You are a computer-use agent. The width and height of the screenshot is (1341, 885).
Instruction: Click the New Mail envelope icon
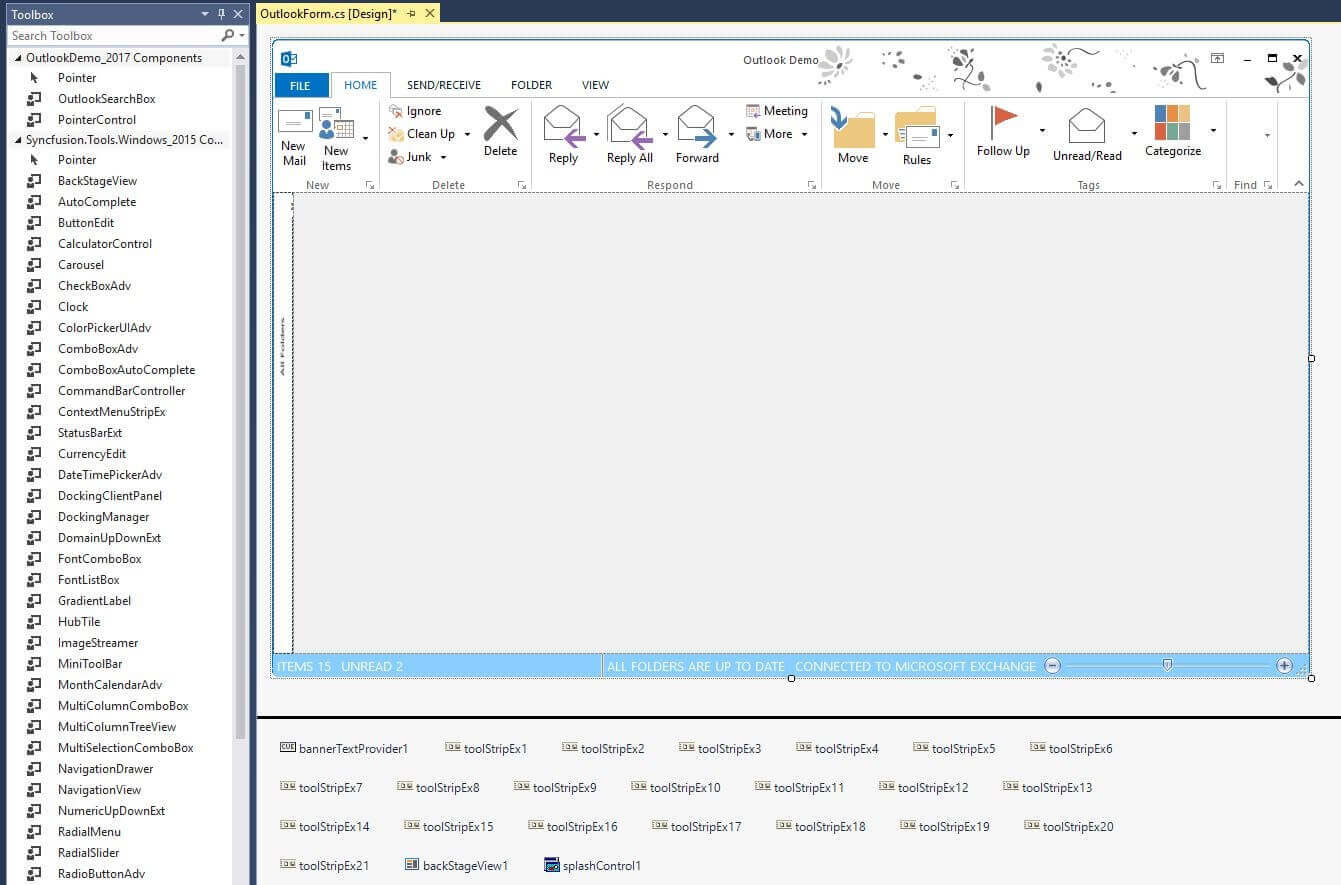pyautogui.click(x=295, y=122)
